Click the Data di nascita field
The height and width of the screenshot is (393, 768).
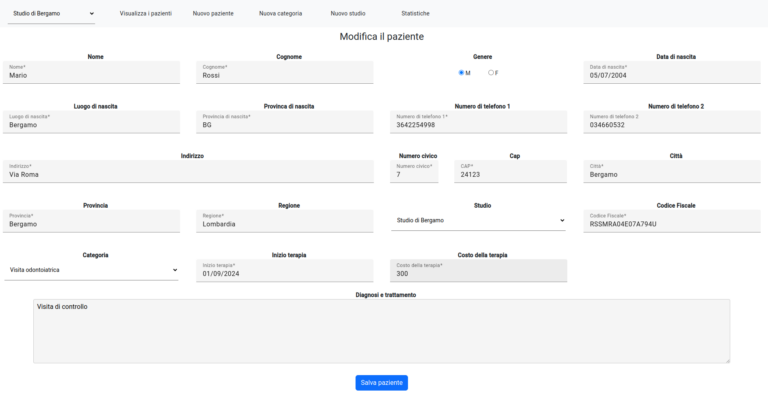tap(672, 73)
